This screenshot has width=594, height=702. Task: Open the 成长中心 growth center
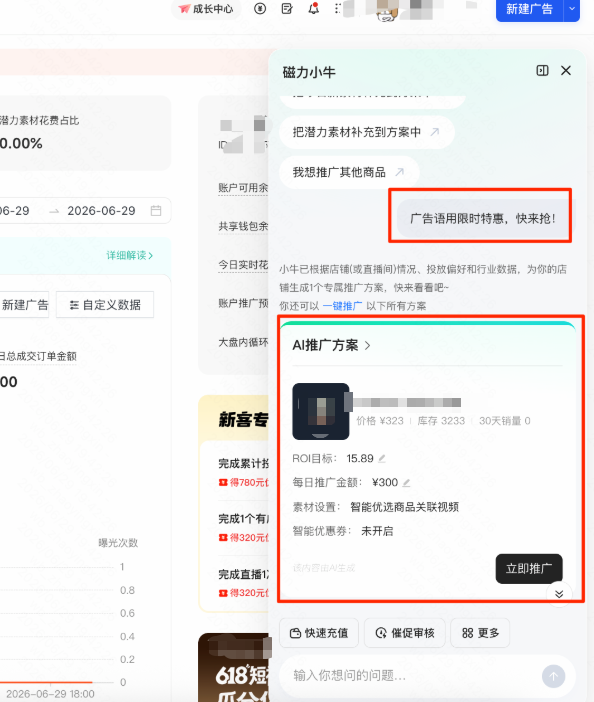206,9
